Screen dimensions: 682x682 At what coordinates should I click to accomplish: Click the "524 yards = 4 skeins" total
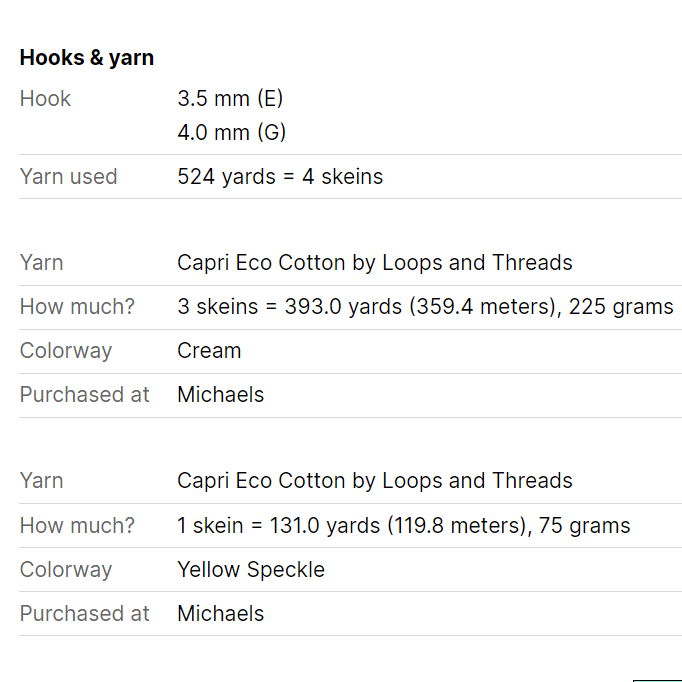pos(280,177)
